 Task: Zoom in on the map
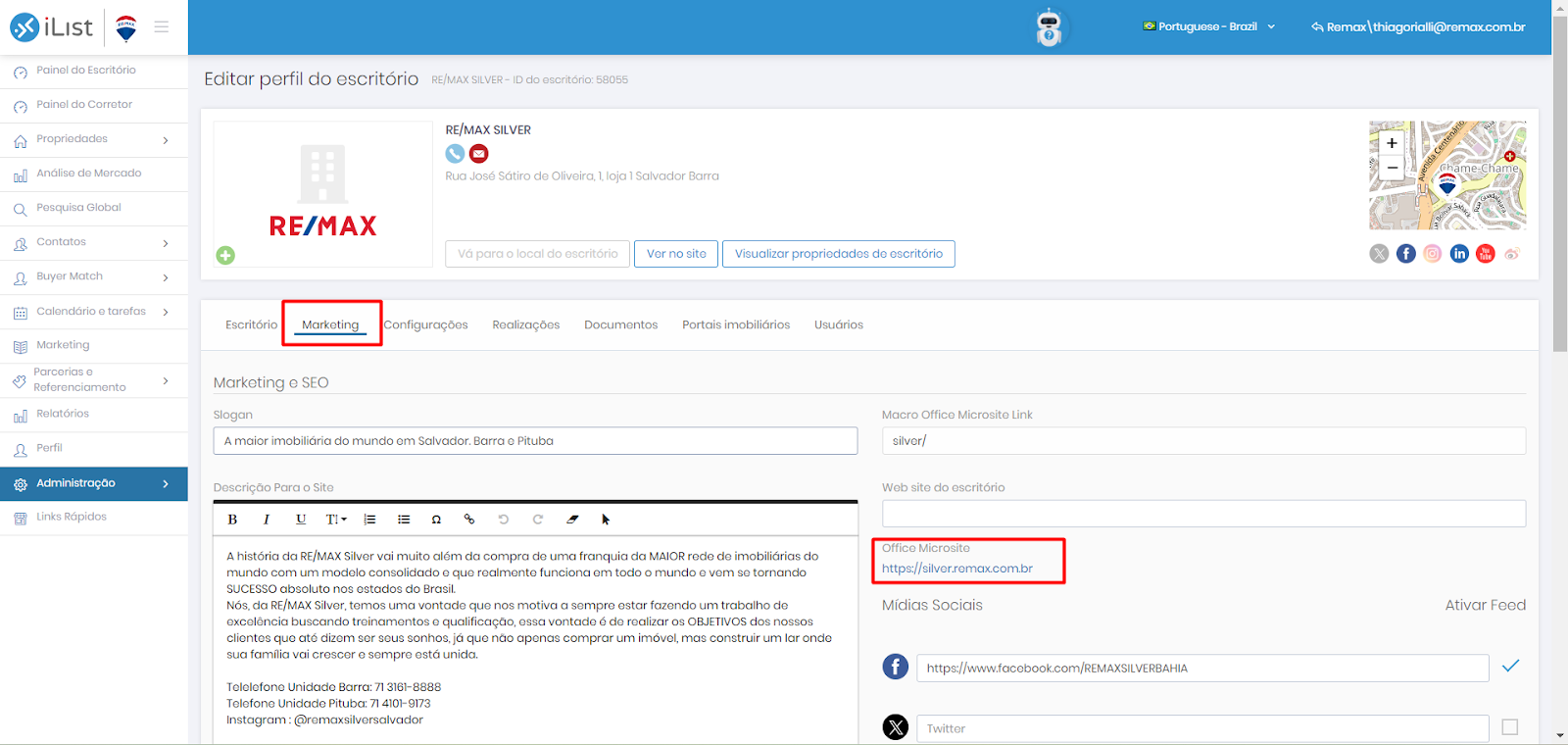pyautogui.click(x=1392, y=143)
